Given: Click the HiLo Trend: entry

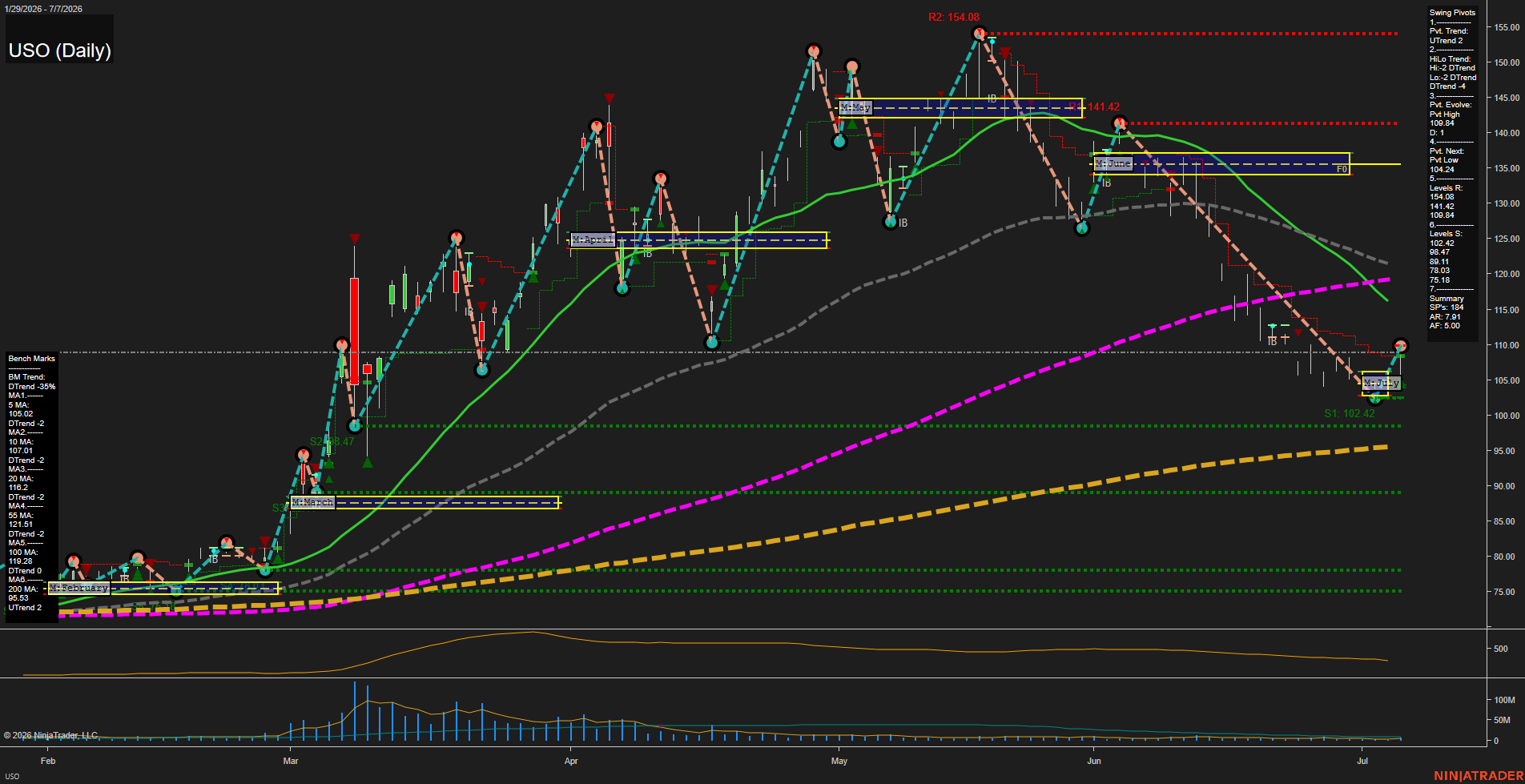Looking at the screenshot, I should 1451,59.
